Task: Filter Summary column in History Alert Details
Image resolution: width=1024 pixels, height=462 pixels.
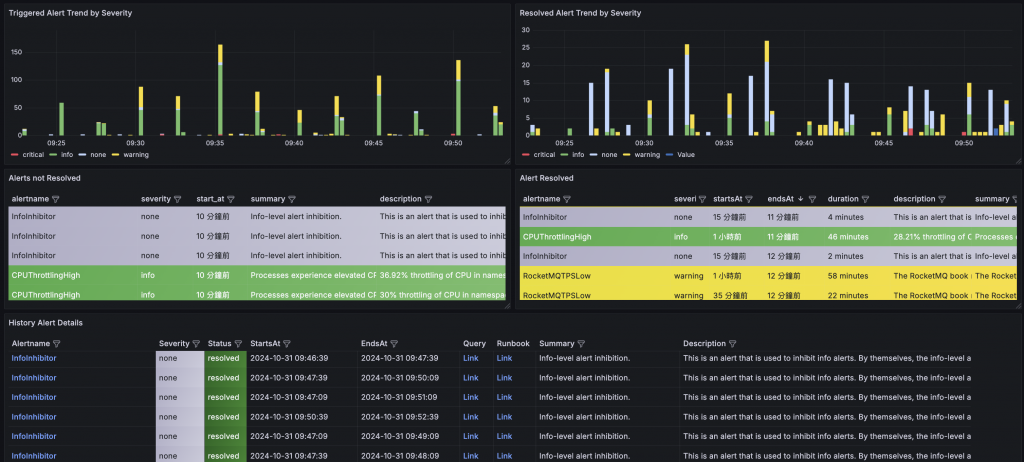Action: [x=581, y=344]
